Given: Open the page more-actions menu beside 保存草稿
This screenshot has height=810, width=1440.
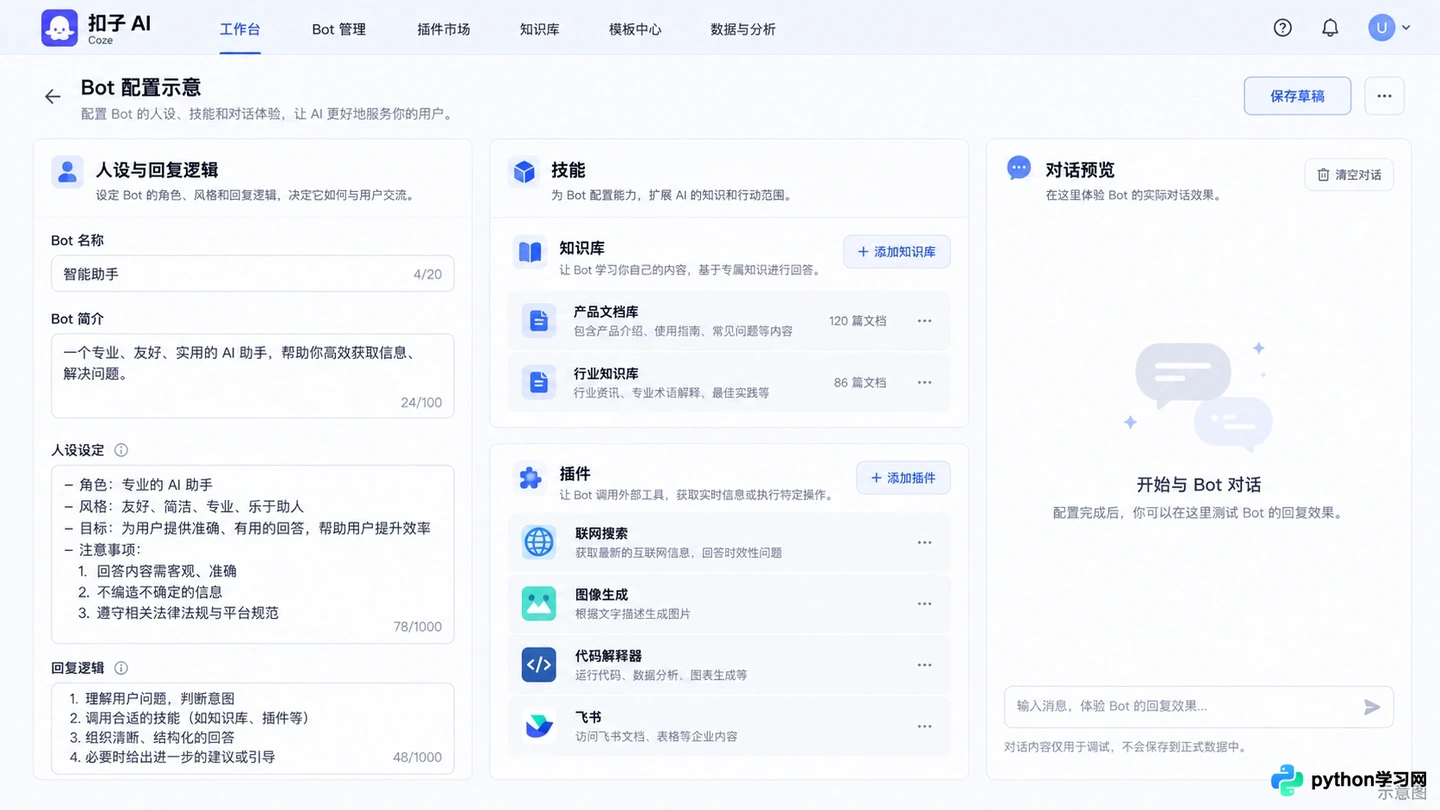Looking at the screenshot, I should click(x=1385, y=96).
